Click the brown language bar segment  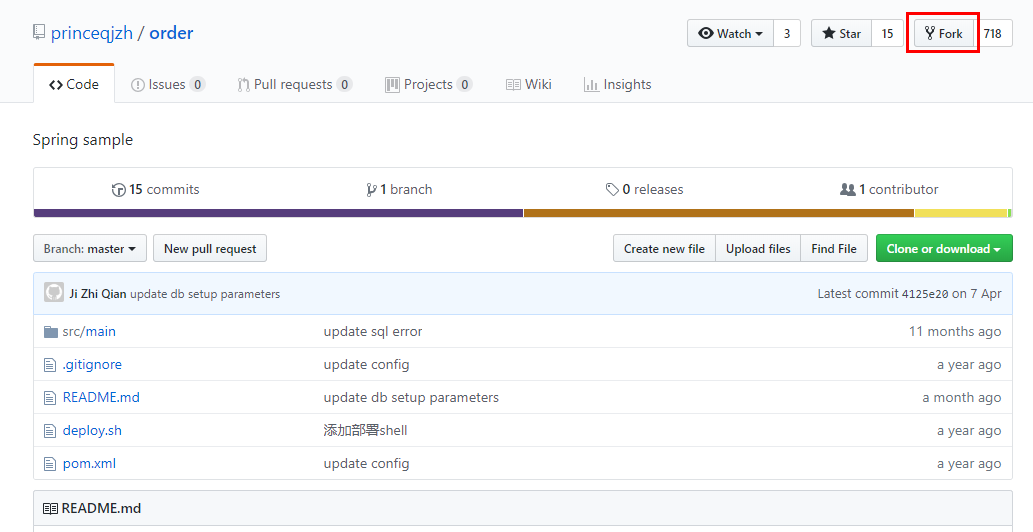719,213
